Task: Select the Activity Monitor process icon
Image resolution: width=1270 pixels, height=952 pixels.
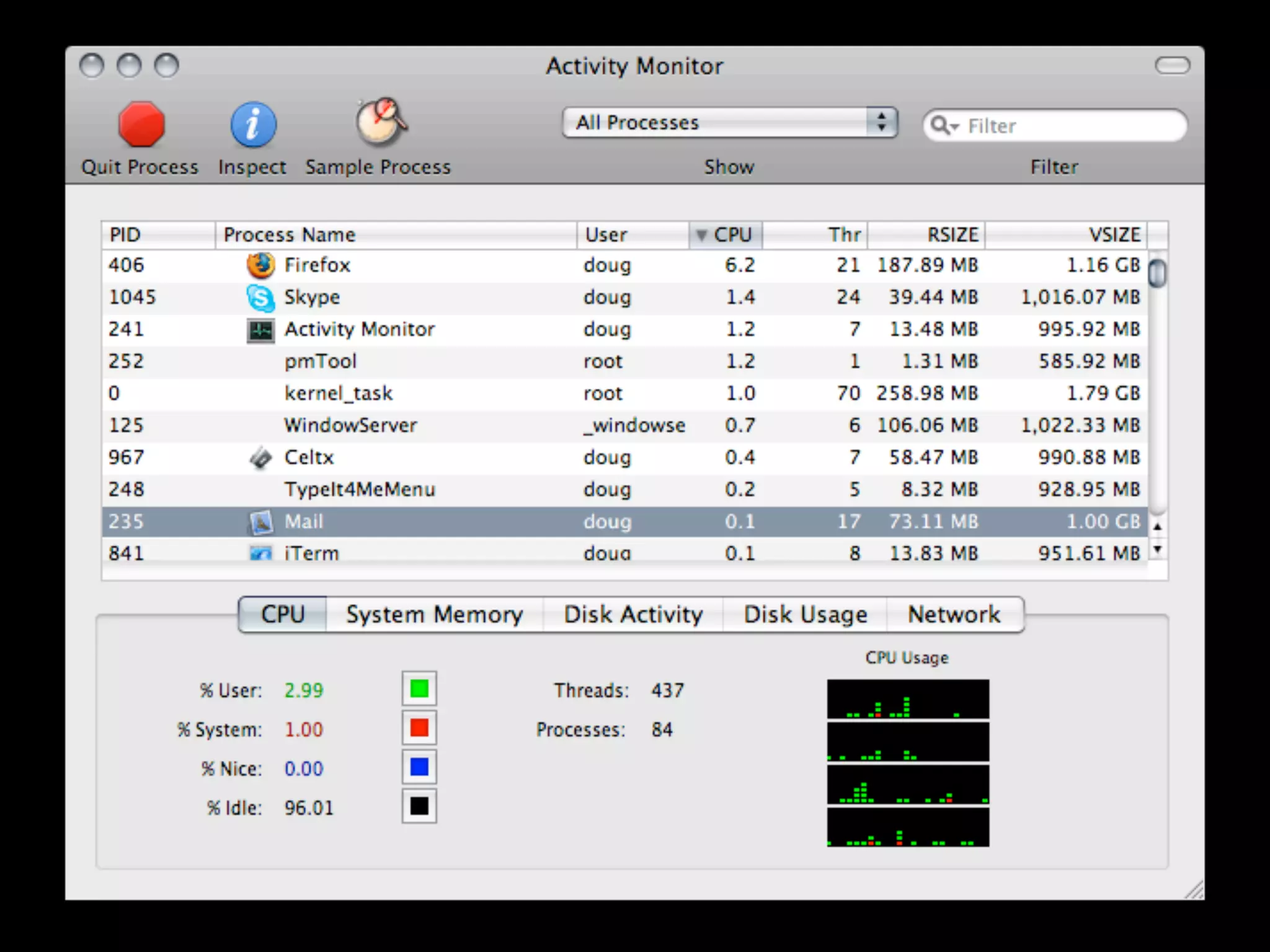Action: point(260,330)
